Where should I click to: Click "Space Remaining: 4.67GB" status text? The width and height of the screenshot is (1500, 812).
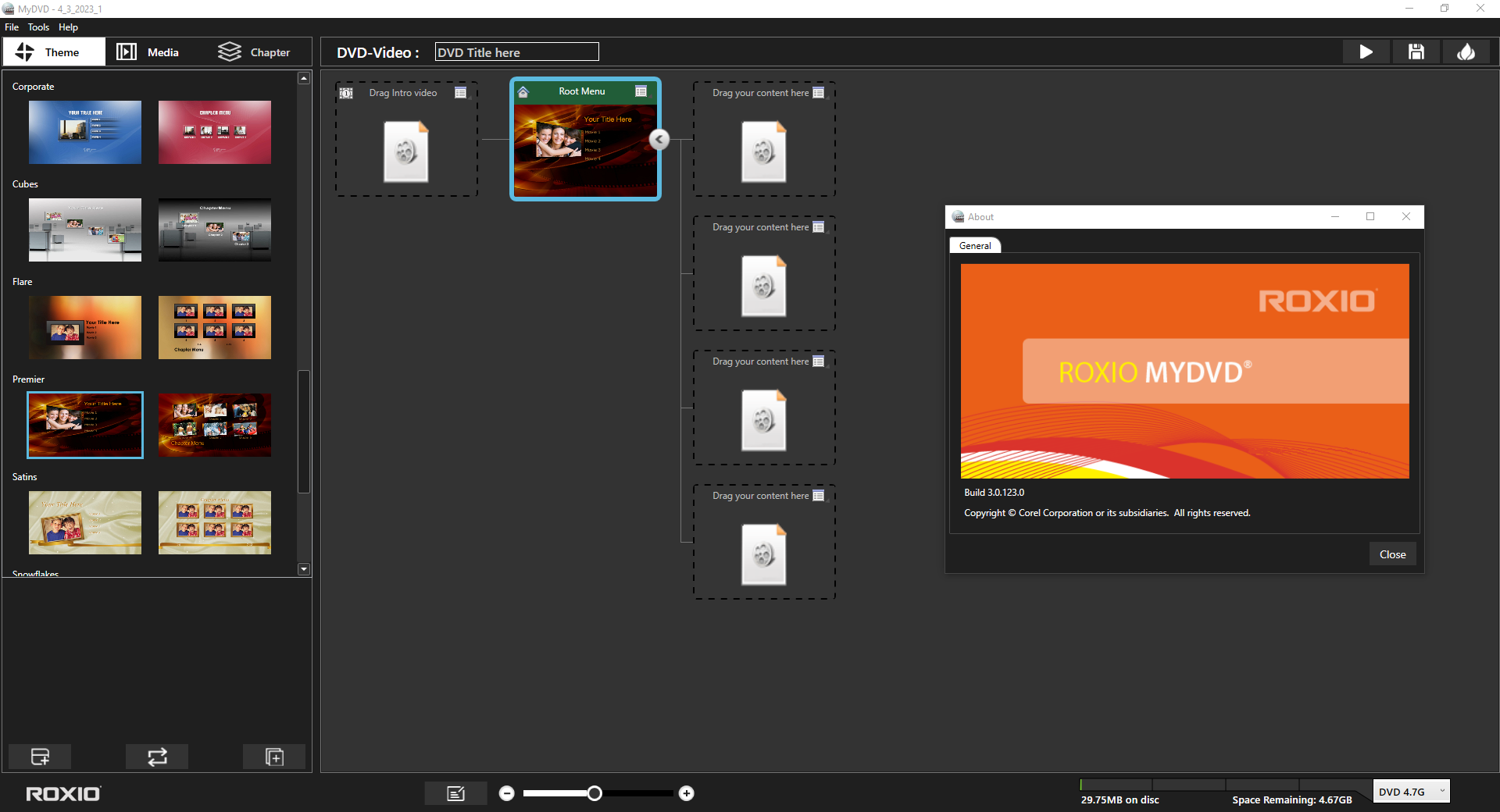[1292, 800]
